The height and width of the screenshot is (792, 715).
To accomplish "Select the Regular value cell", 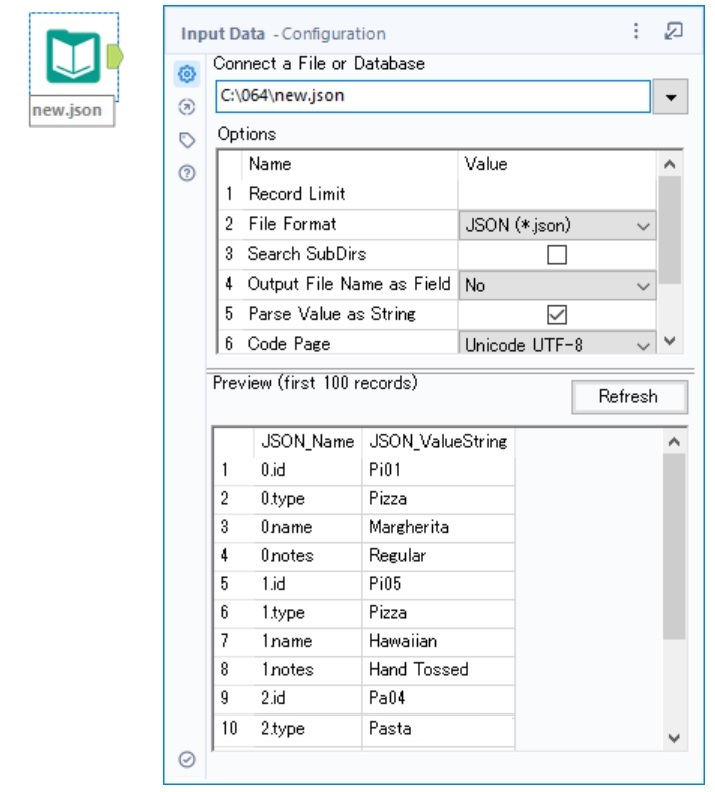I will click(438, 556).
